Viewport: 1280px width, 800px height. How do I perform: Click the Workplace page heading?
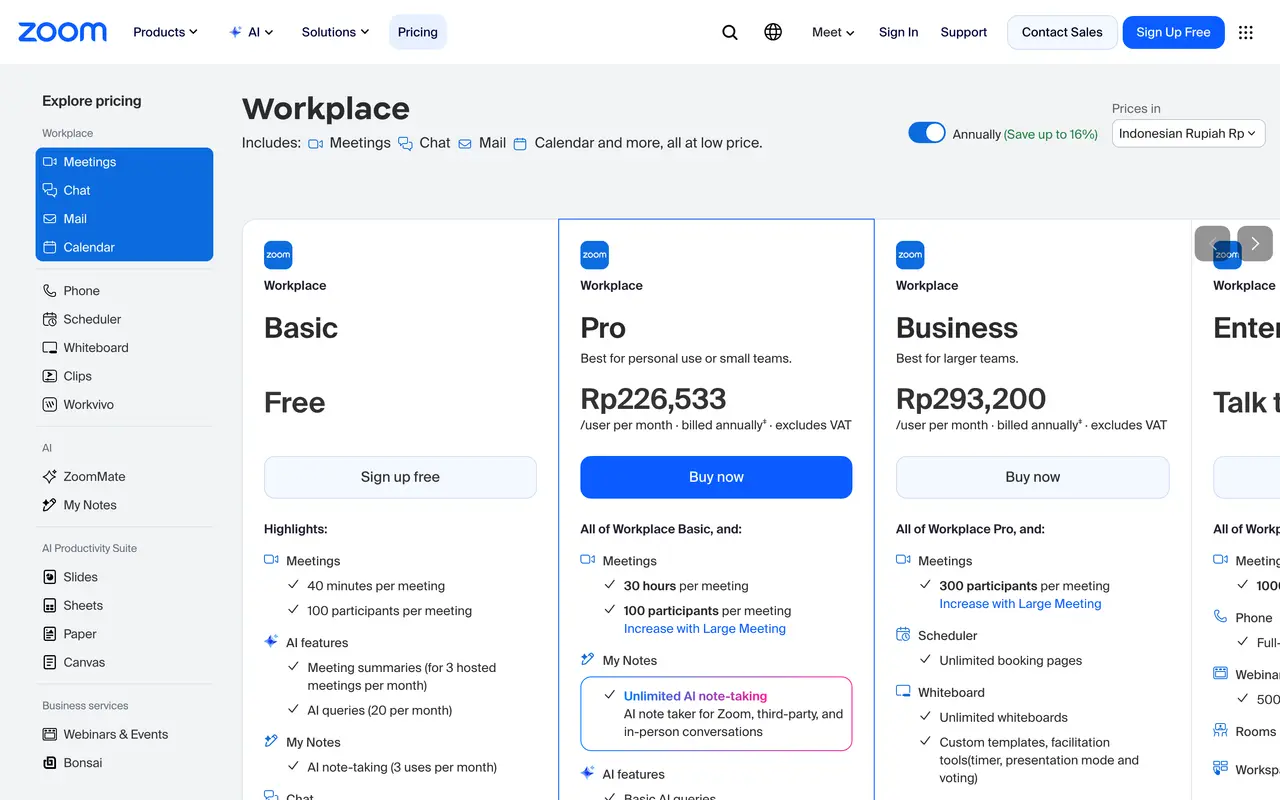[326, 108]
